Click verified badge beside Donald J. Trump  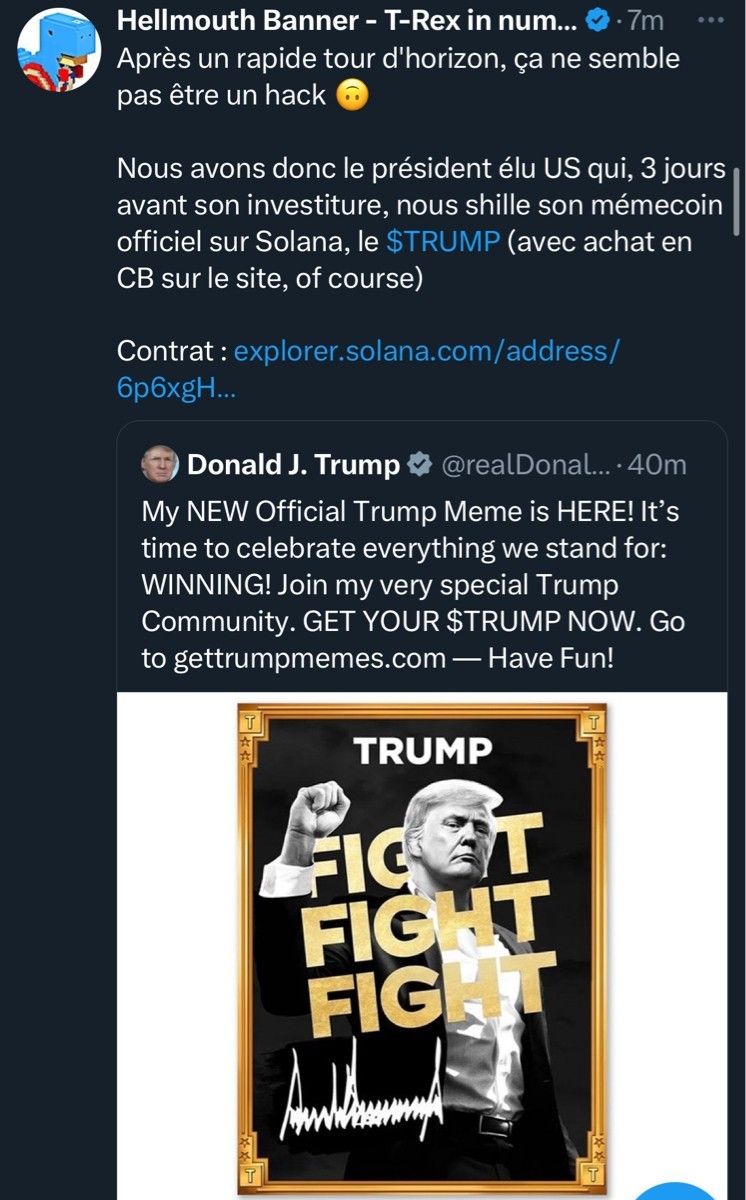[420, 465]
